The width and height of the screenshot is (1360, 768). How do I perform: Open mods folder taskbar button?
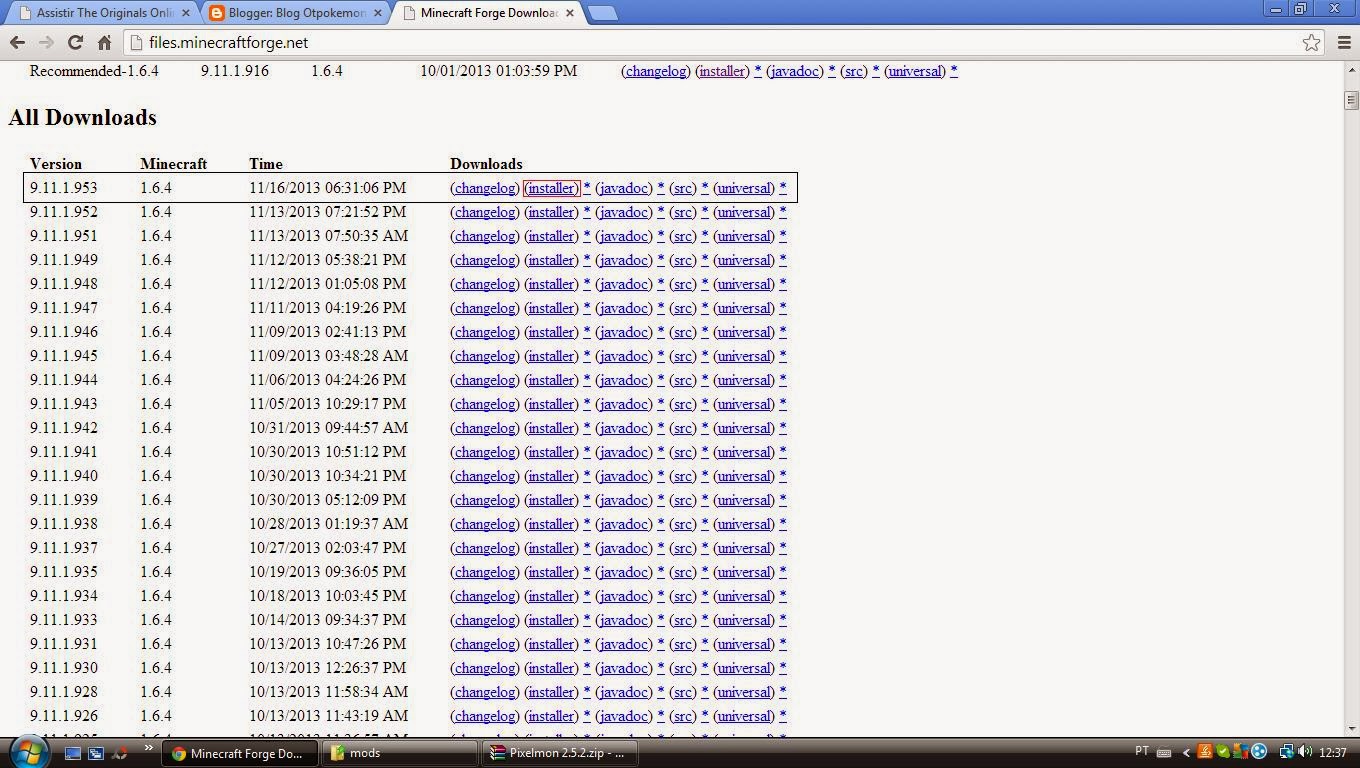tap(401, 753)
